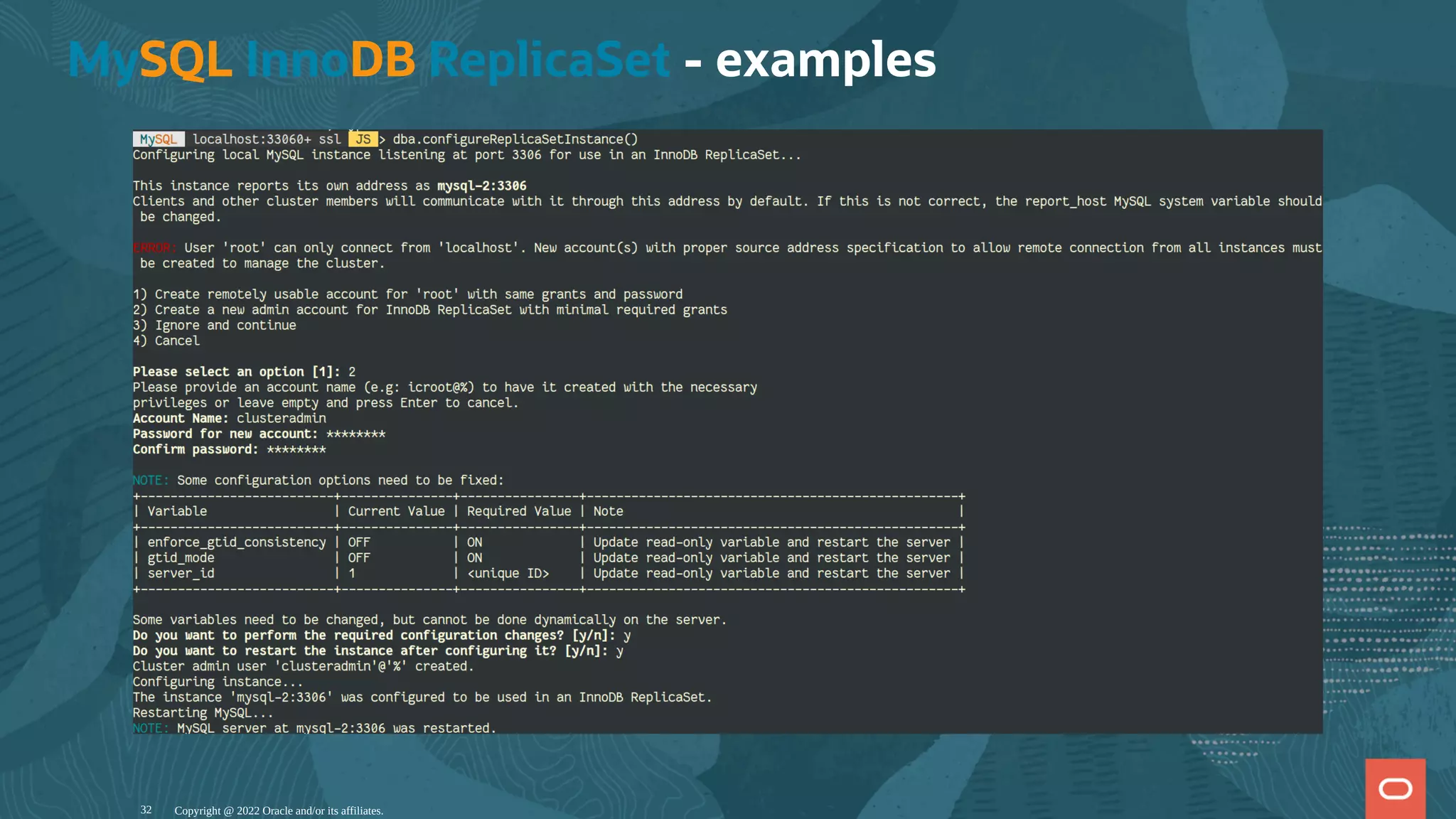The image size is (1456, 819).
Task: Click the 'Required Value' table header
Action: 519,511
